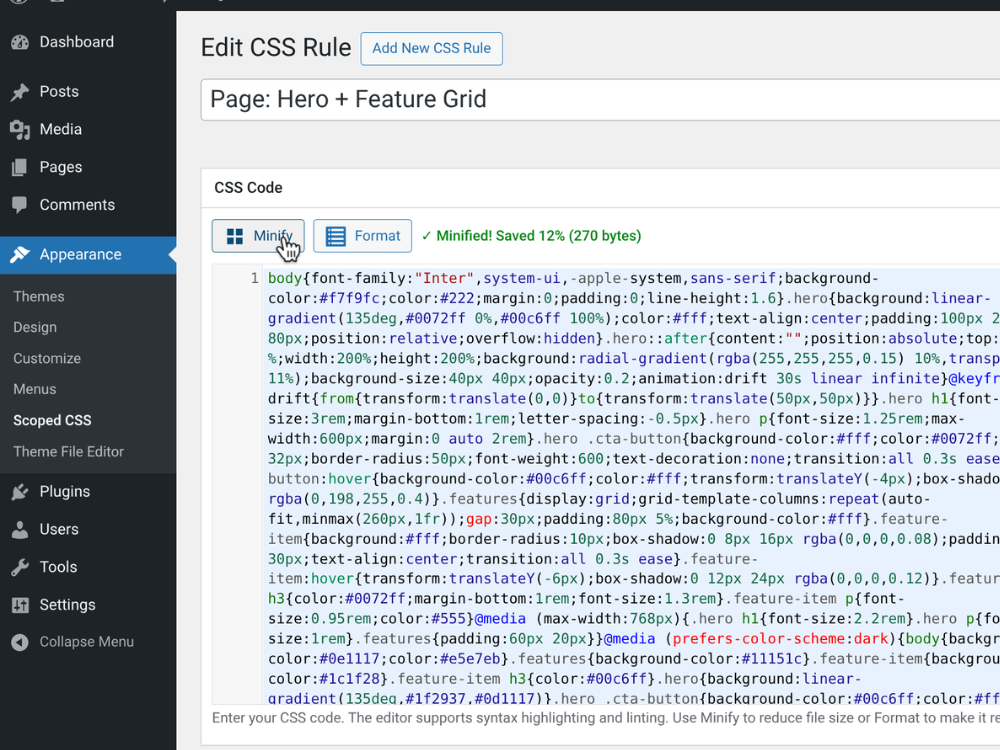The width and height of the screenshot is (1000, 750).
Task: Click inside the CSS code editor
Action: pyautogui.click(x=631, y=485)
